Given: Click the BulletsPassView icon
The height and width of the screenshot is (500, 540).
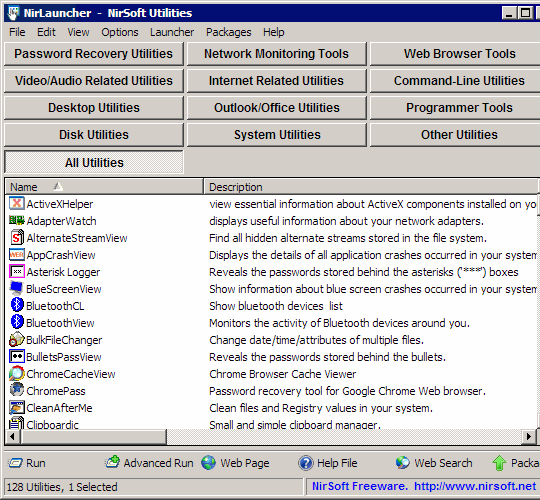Looking at the screenshot, I should [x=17, y=356].
